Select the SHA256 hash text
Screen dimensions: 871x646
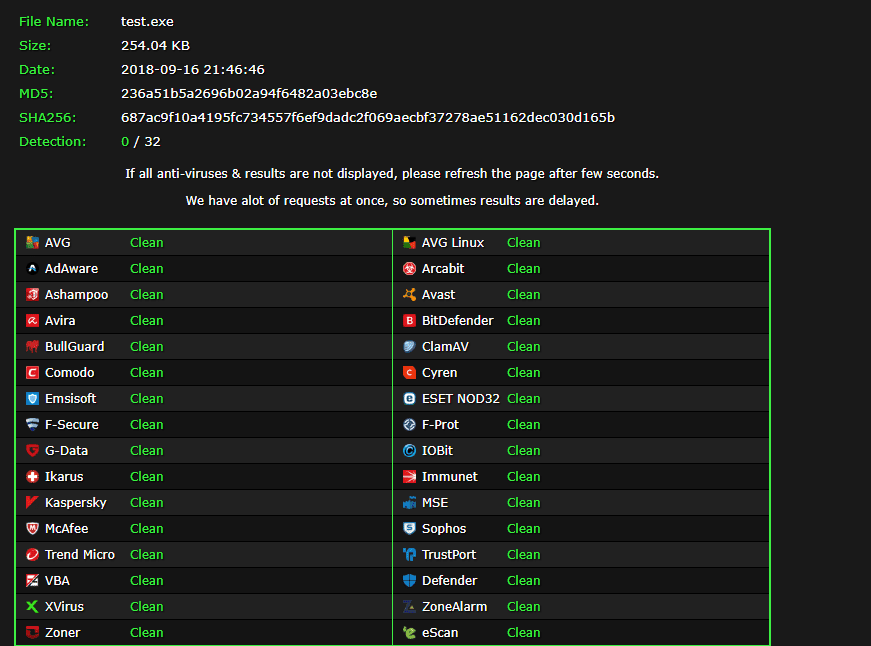tap(368, 117)
